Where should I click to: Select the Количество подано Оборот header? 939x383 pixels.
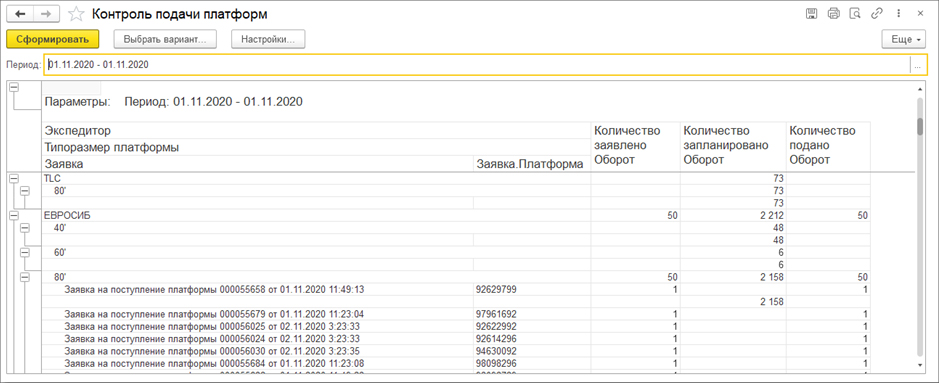tap(828, 147)
